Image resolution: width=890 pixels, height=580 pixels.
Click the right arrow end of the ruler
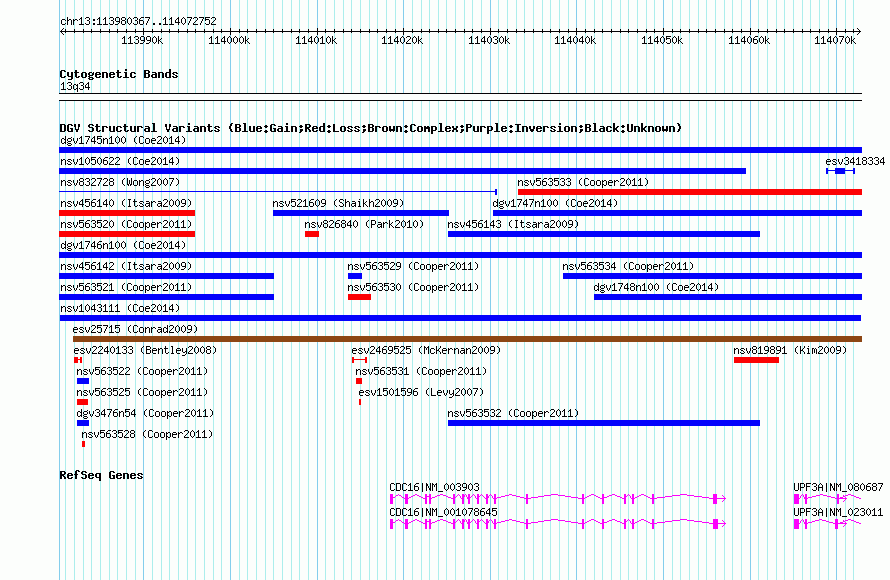[858, 31]
